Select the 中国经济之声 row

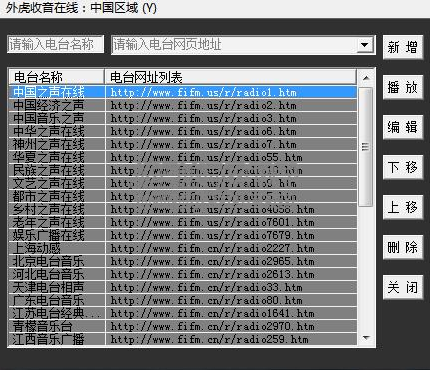tap(183, 105)
